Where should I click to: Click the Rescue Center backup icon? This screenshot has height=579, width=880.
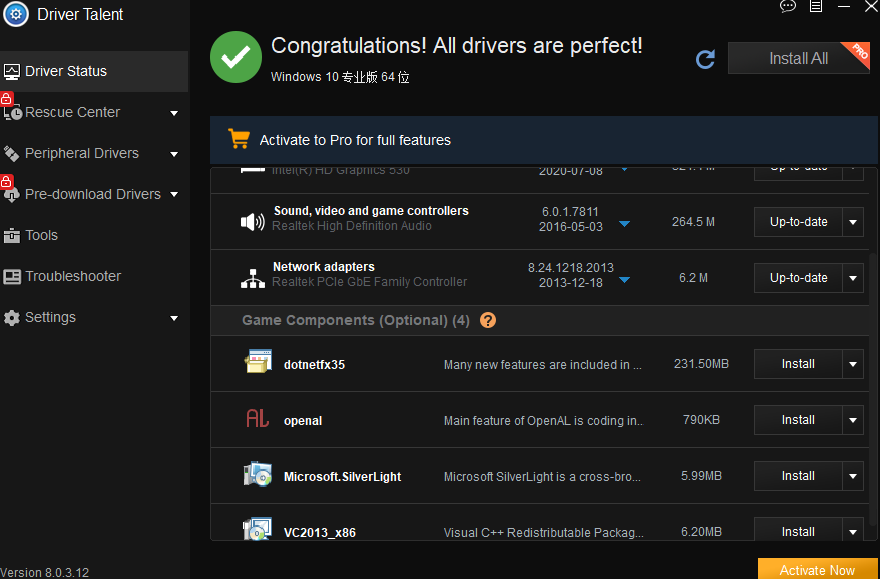pos(13,113)
